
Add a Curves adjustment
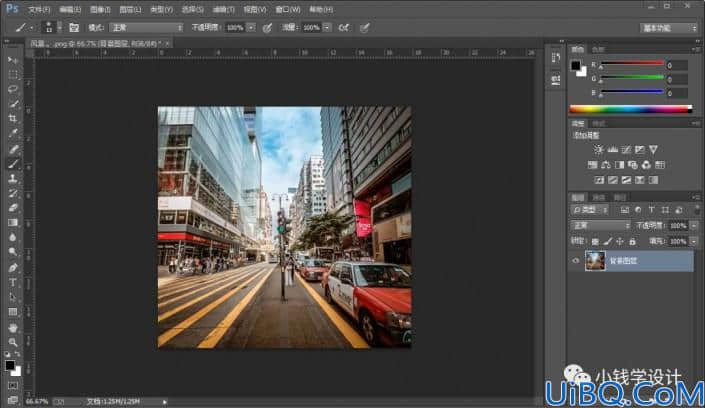click(x=626, y=149)
